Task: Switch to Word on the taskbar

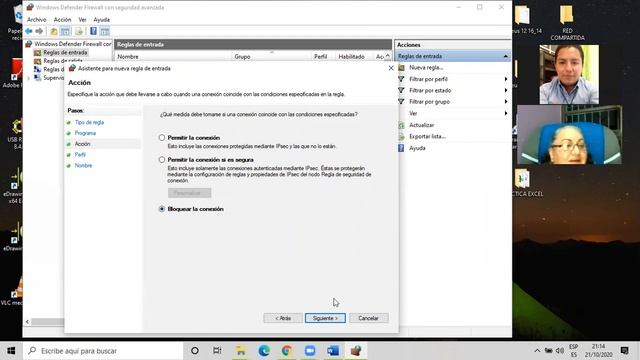Action: pos(333,351)
